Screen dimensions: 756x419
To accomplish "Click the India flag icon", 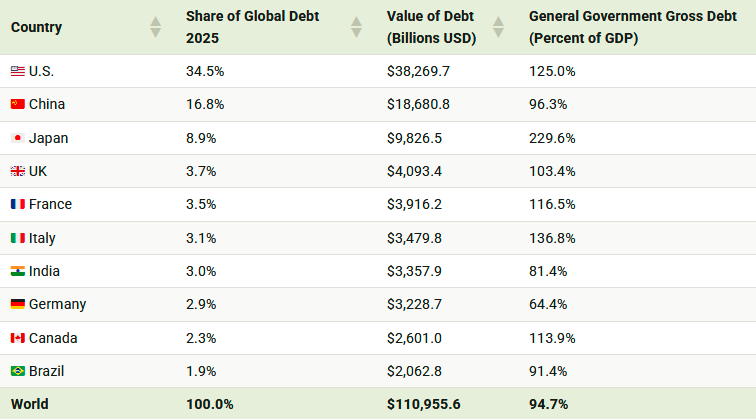I will point(17,271).
